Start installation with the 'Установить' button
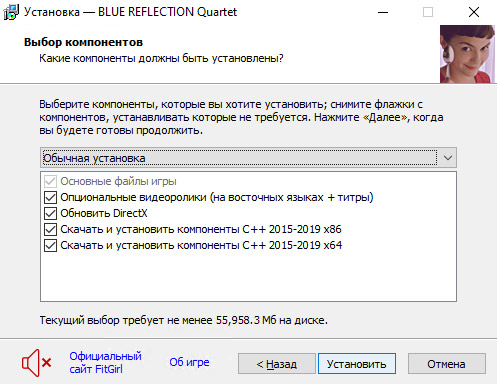Viewport: 497px width, 384px height. 357,364
